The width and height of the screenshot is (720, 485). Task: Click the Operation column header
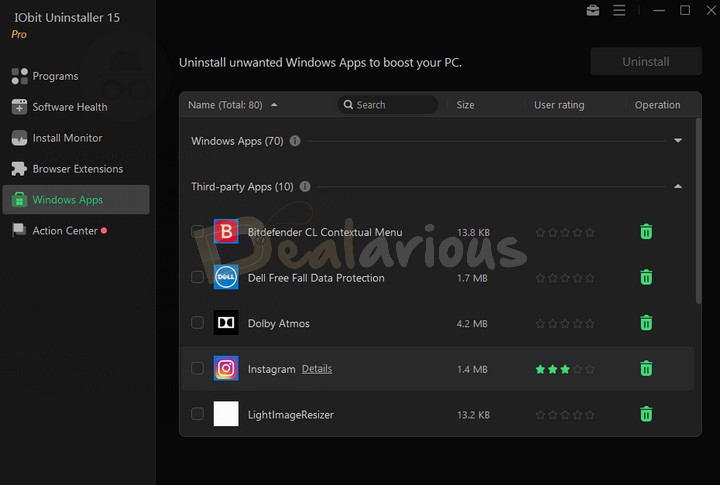pyautogui.click(x=658, y=105)
